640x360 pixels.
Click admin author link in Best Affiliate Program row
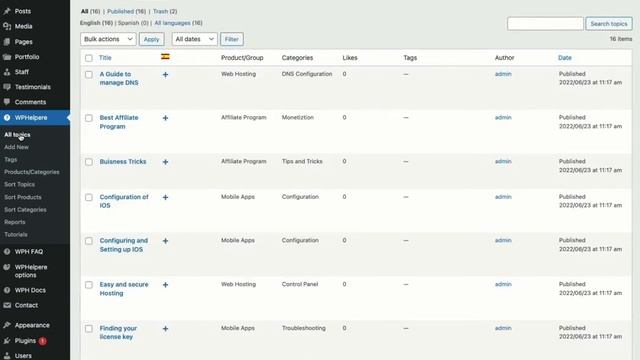(503, 118)
